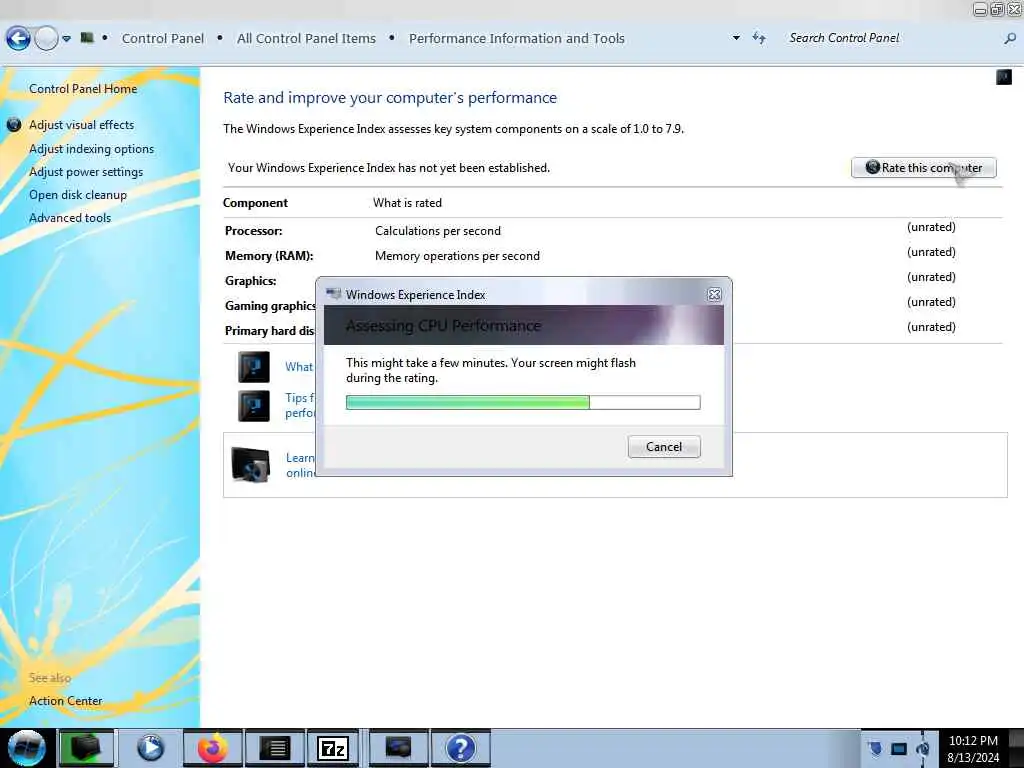Viewport: 1024px width, 768px height.
Task: Launch Firefox from the taskbar
Action: (213, 748)
